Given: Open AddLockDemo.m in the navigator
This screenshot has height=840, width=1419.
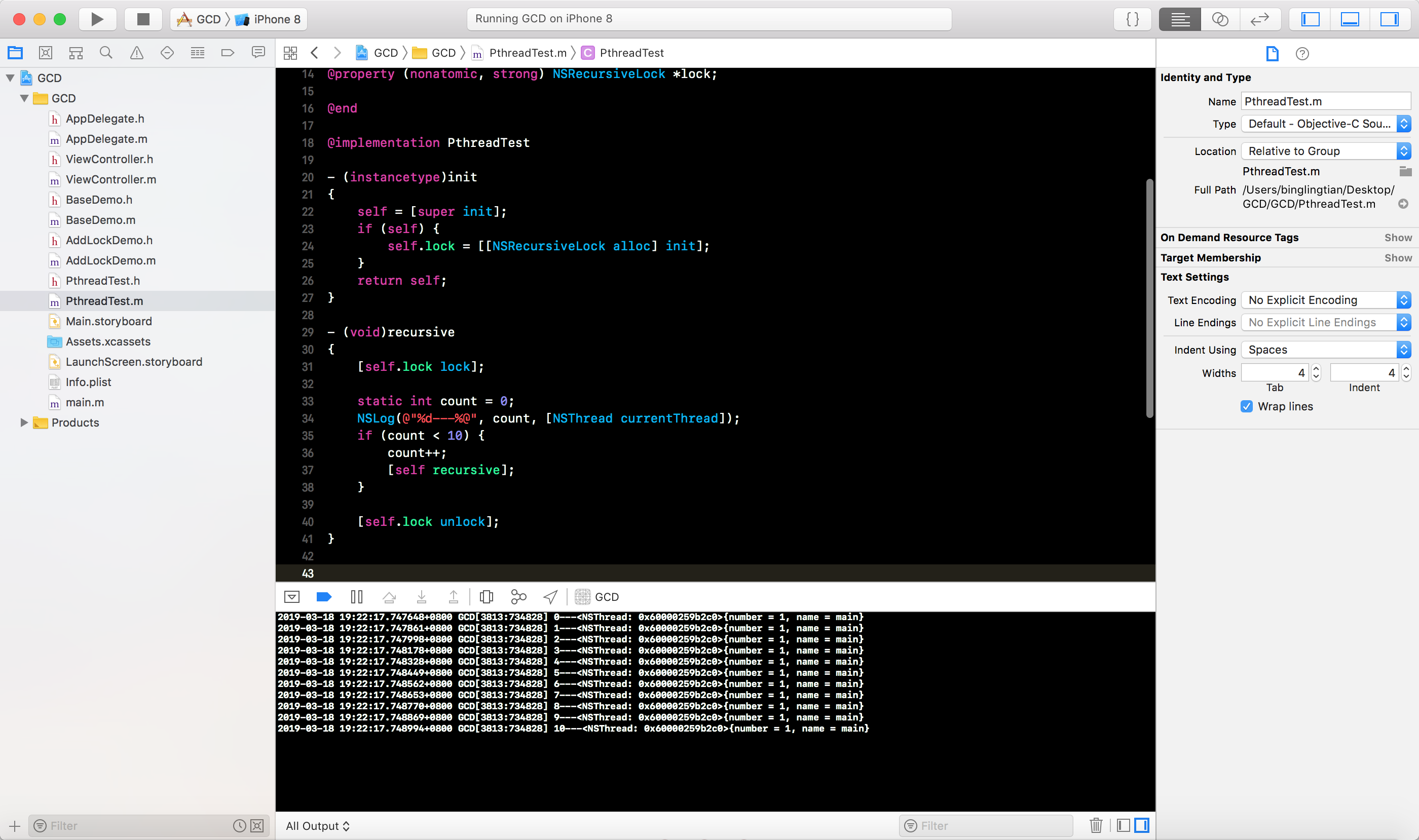Looking at the screenshot, I should (x=110, y=260).
